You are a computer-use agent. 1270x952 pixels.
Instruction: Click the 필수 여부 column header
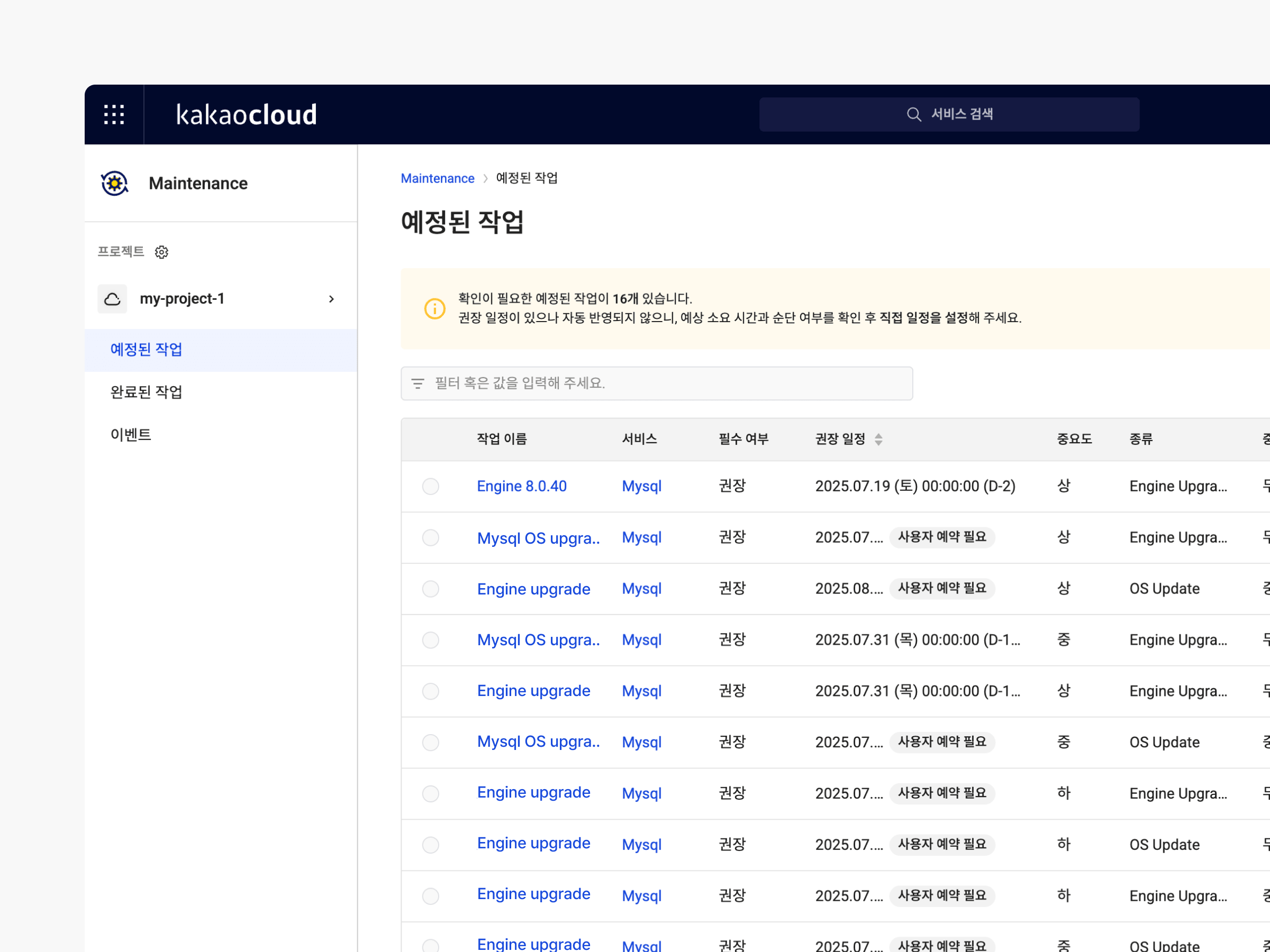click(x=743, y=440)
